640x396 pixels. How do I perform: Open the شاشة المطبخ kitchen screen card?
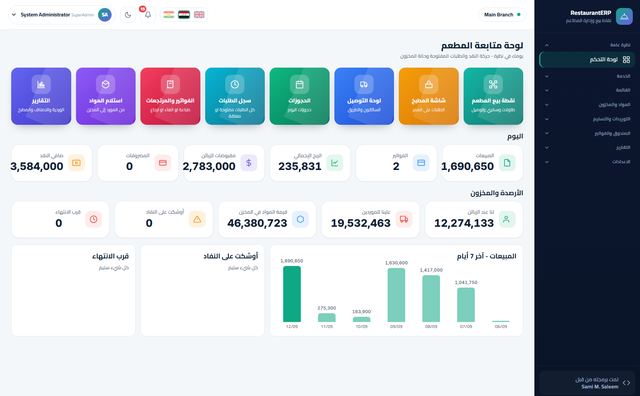429,96
